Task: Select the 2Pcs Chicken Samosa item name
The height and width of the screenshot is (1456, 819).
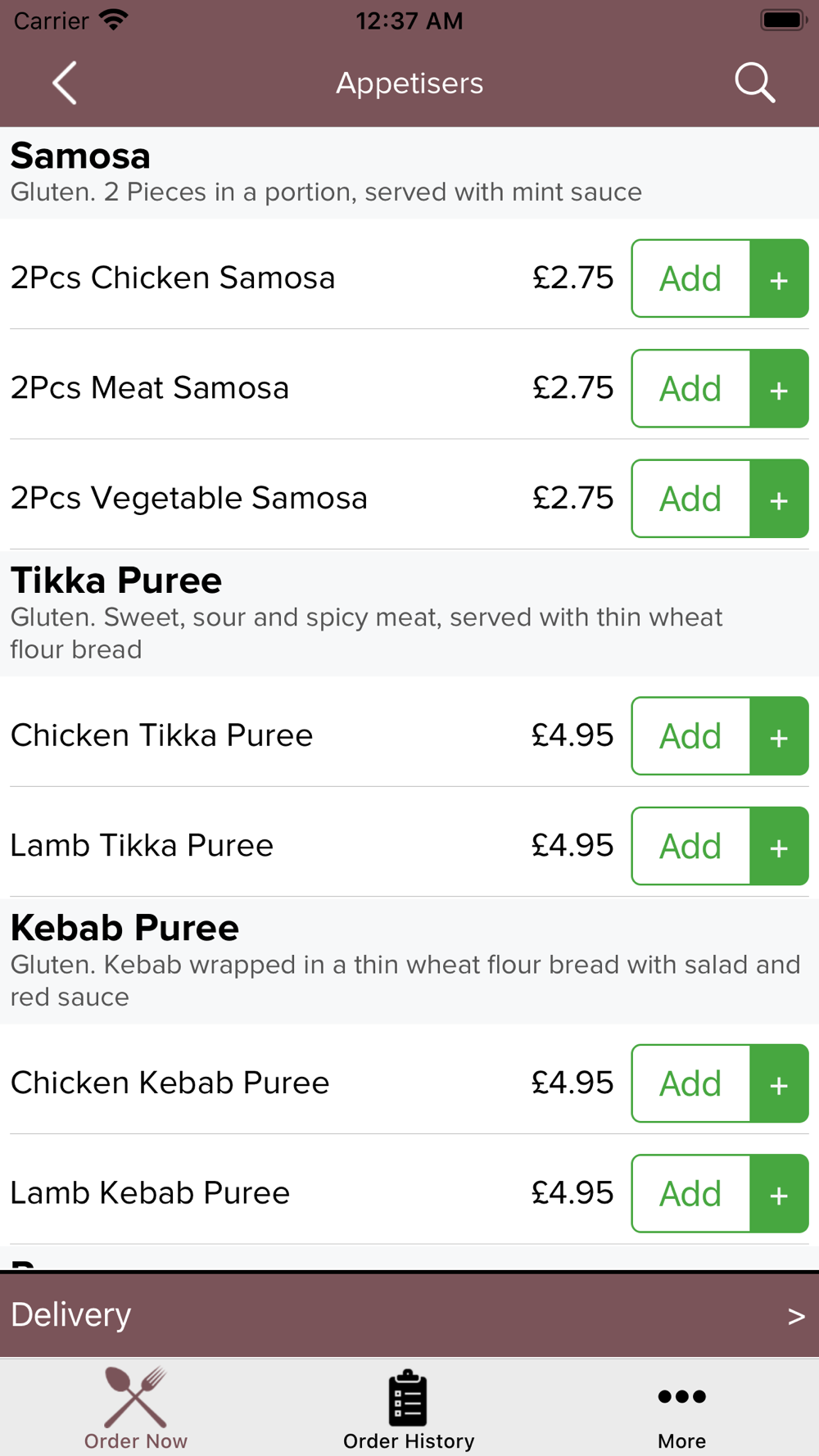Action: [x=173, y=278]
